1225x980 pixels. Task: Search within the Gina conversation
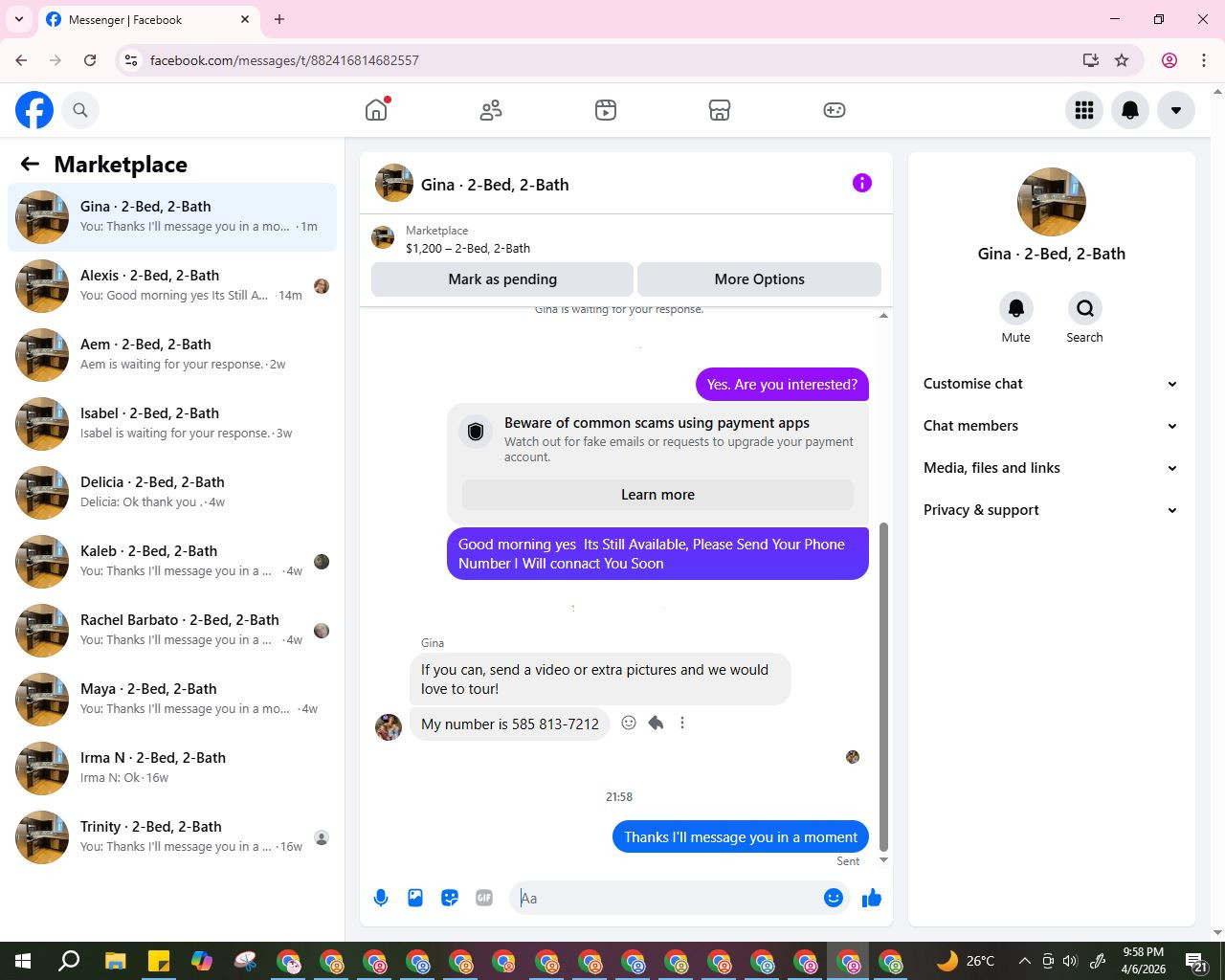pyautogui.click(x=1084, y=308)
